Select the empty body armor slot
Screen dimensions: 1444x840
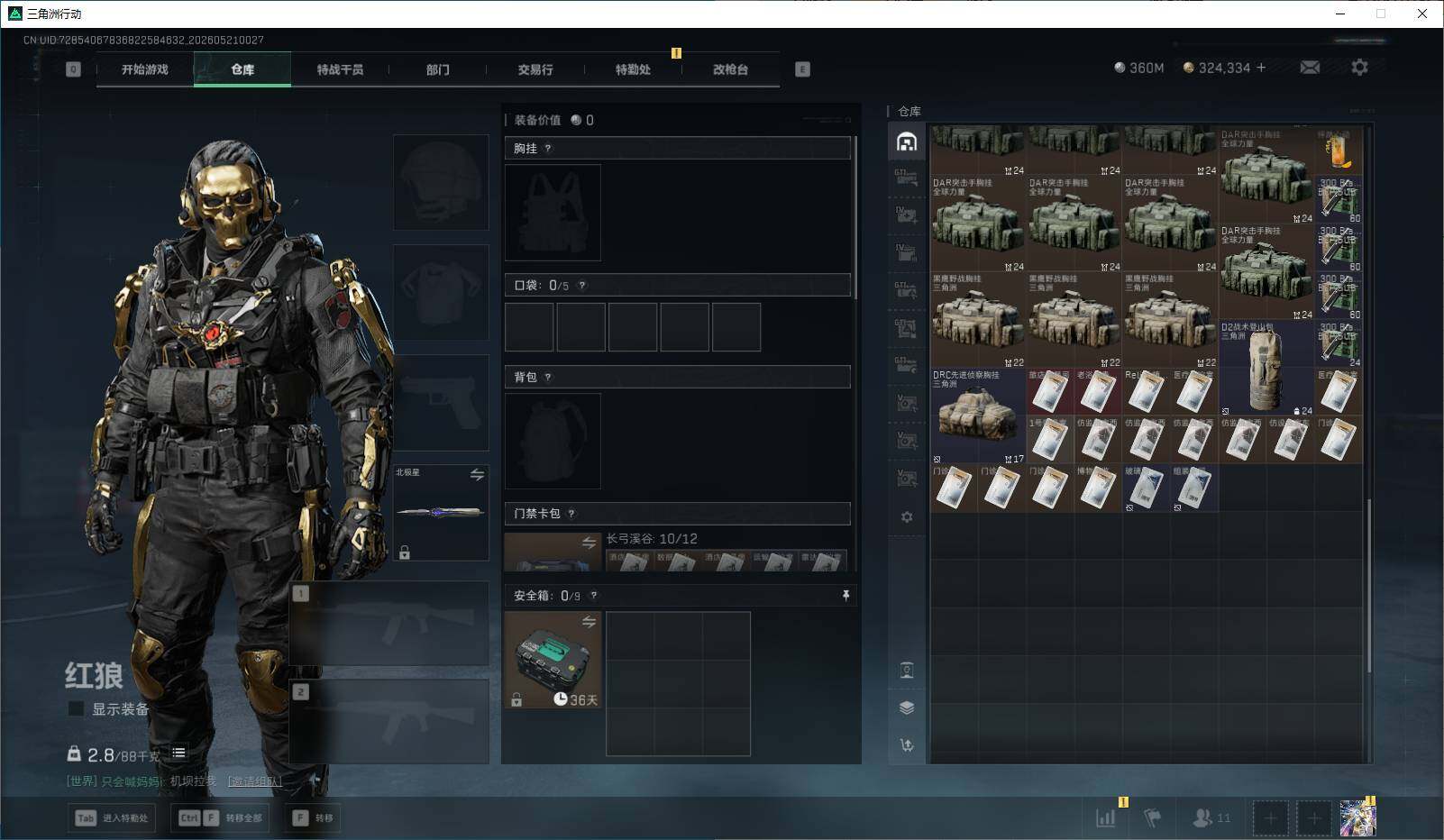tap(441, 292)
